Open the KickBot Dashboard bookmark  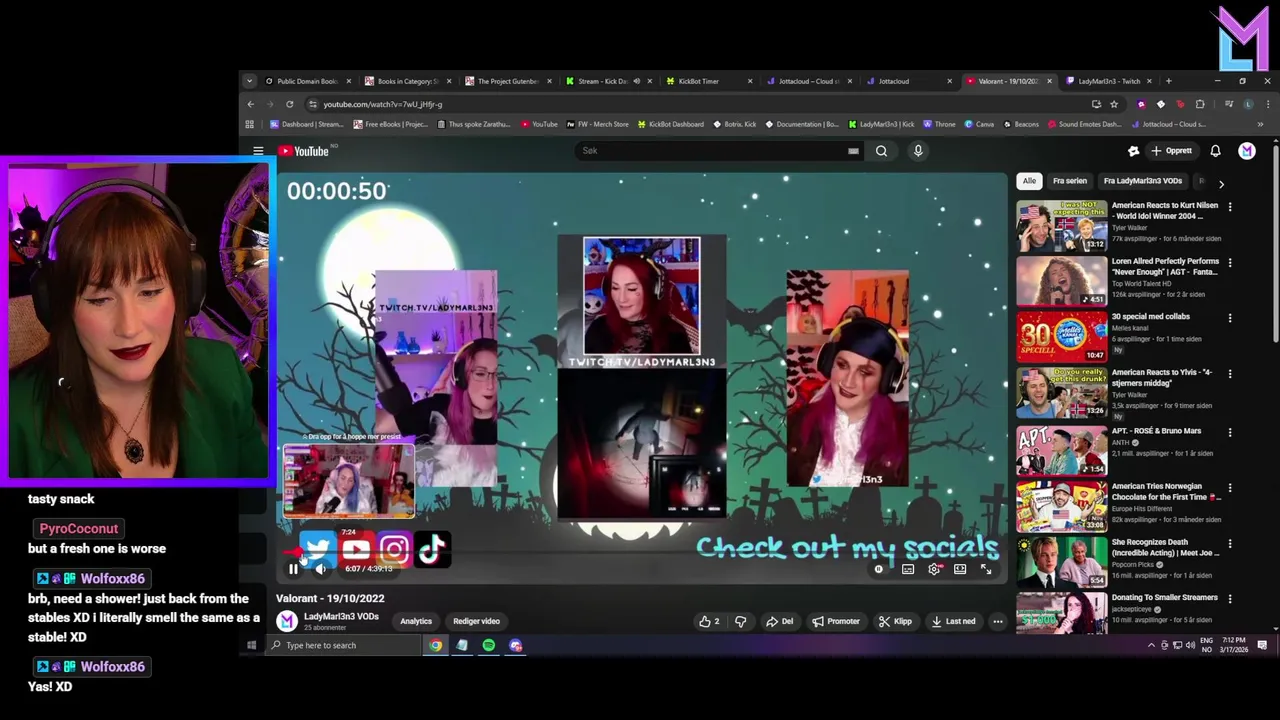pyautogui.click(x=670, y=124)
